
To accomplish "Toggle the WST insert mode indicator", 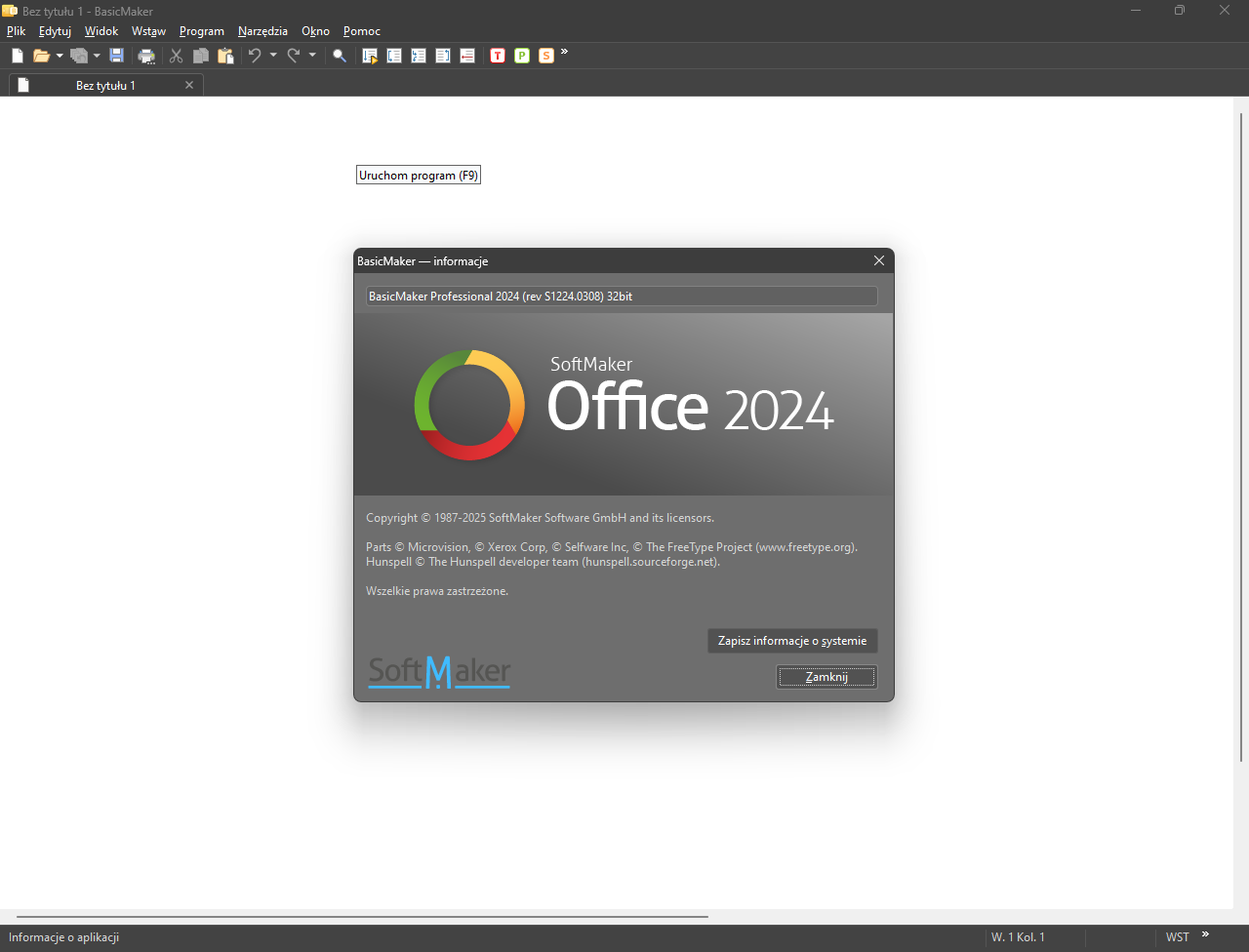I will pos(1178,937).
